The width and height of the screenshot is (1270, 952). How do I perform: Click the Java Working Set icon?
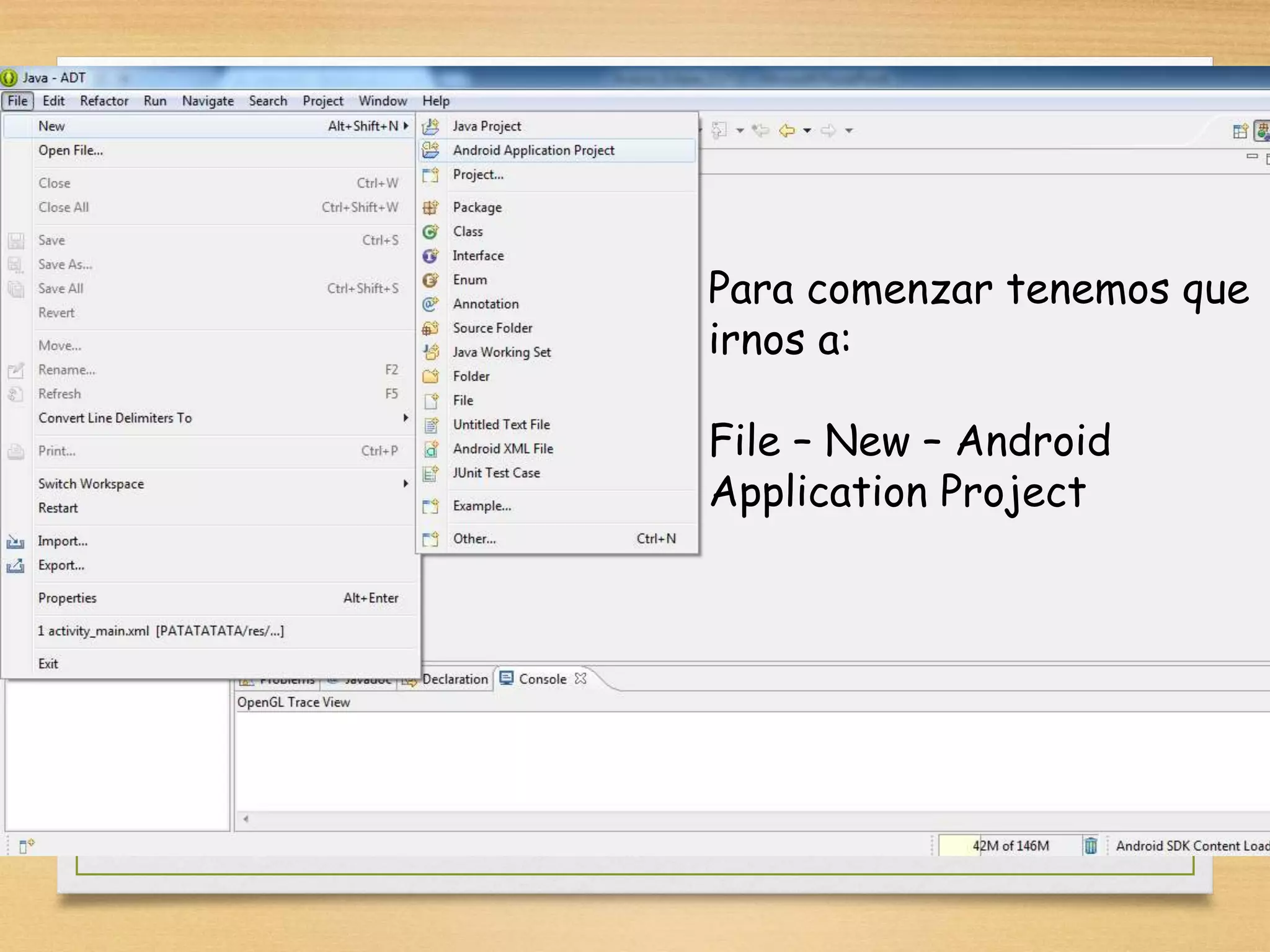coord(430,352)
